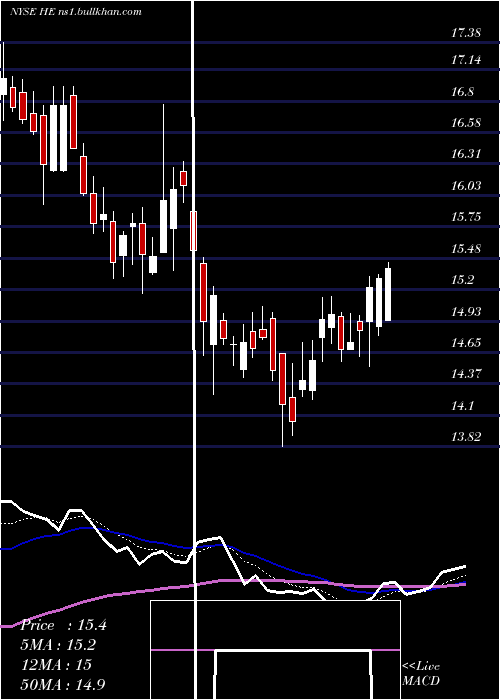
Task: Click the 14.1 price axis label
Action: [462, 406]
